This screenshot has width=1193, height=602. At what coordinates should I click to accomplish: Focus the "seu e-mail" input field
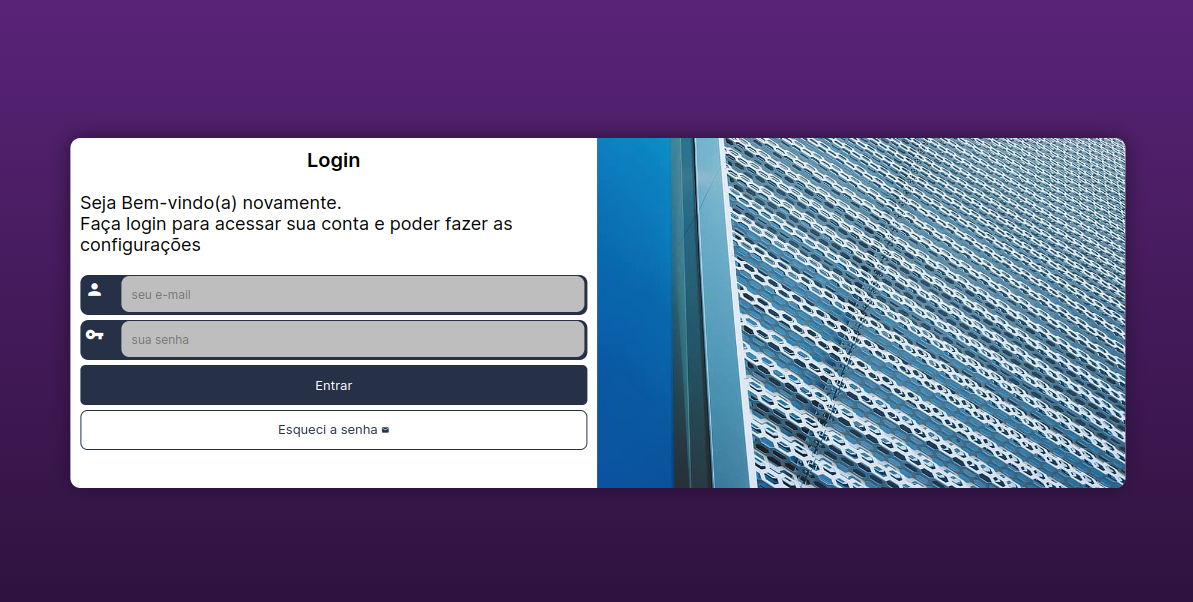(x=353, y=295)
